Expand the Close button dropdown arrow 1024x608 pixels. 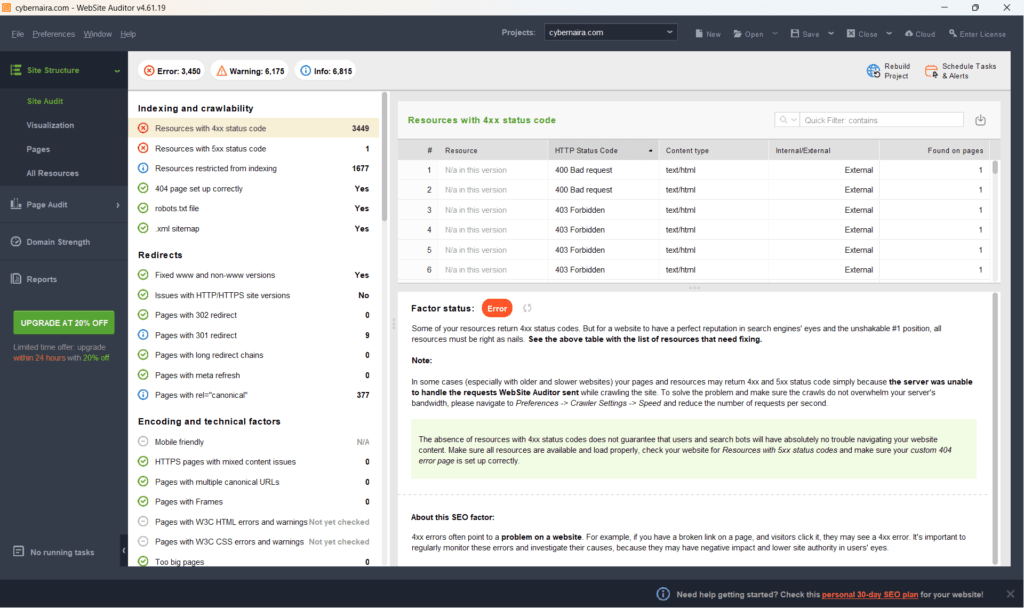[889, 33]
